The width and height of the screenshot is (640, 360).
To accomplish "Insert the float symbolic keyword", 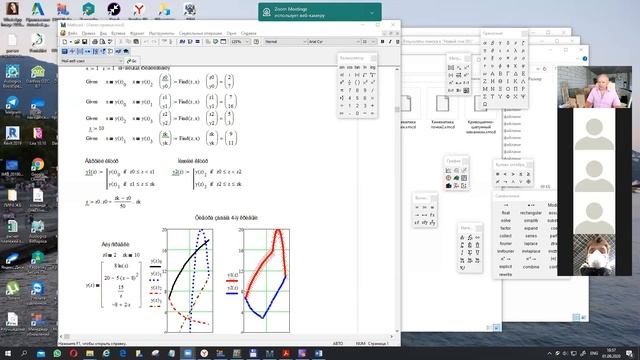I will pos(506,213).
